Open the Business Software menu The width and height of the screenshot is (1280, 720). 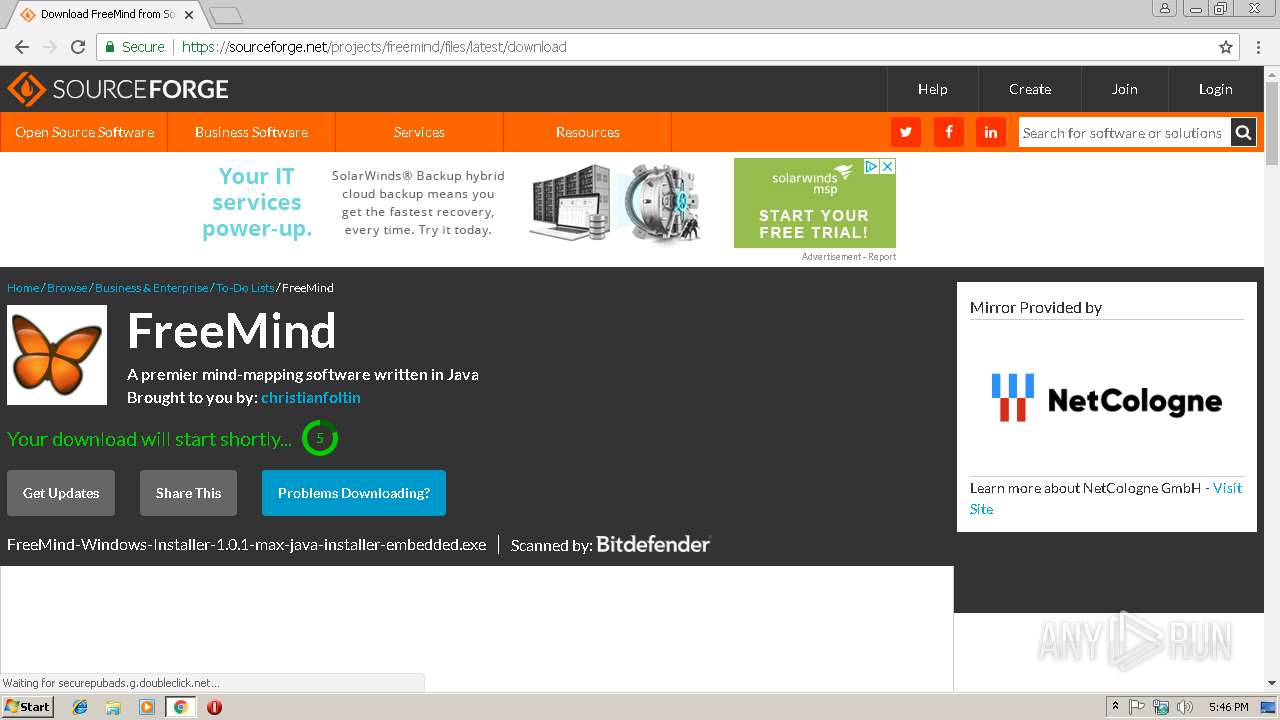[251, 132]
